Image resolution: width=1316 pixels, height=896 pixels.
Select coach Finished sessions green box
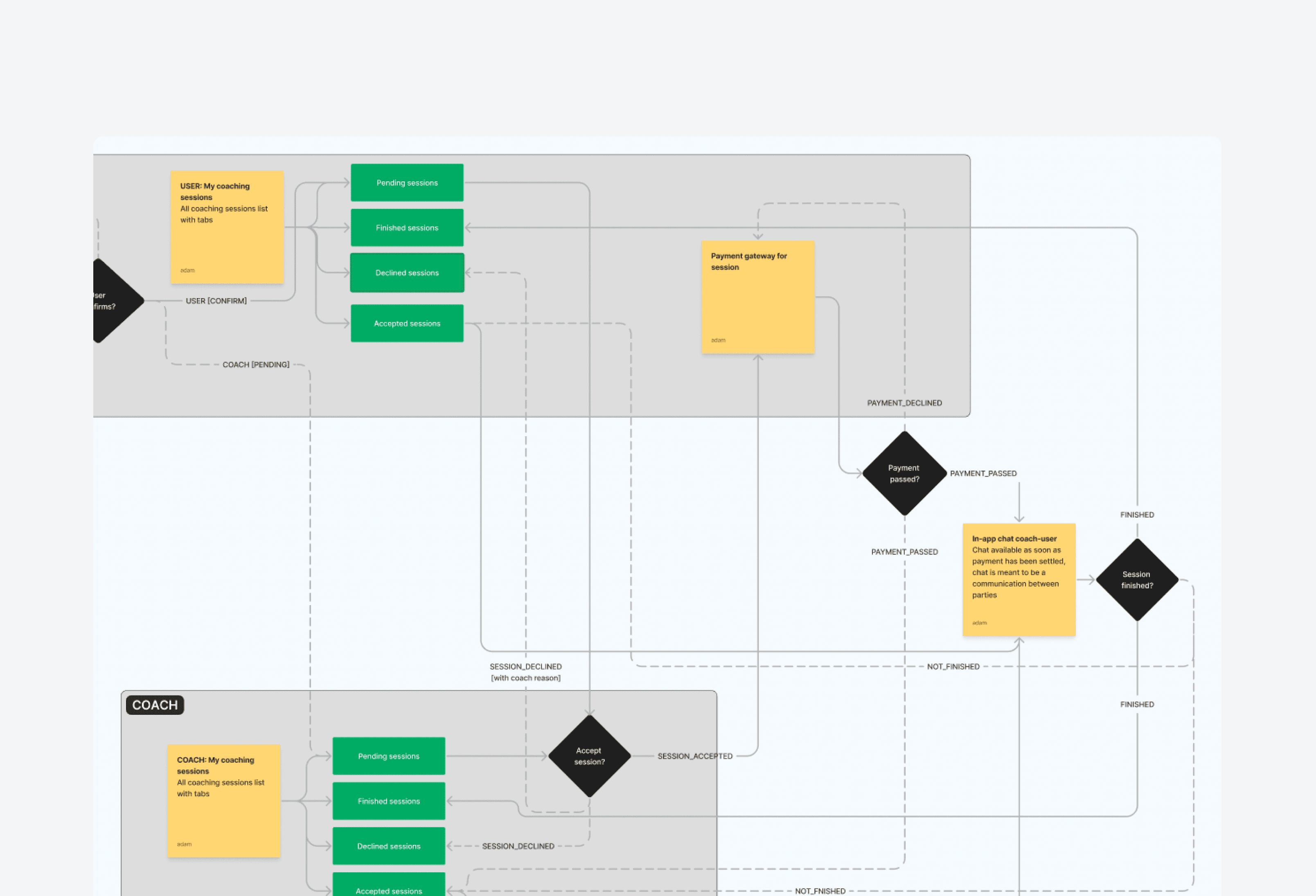[388, 801]
